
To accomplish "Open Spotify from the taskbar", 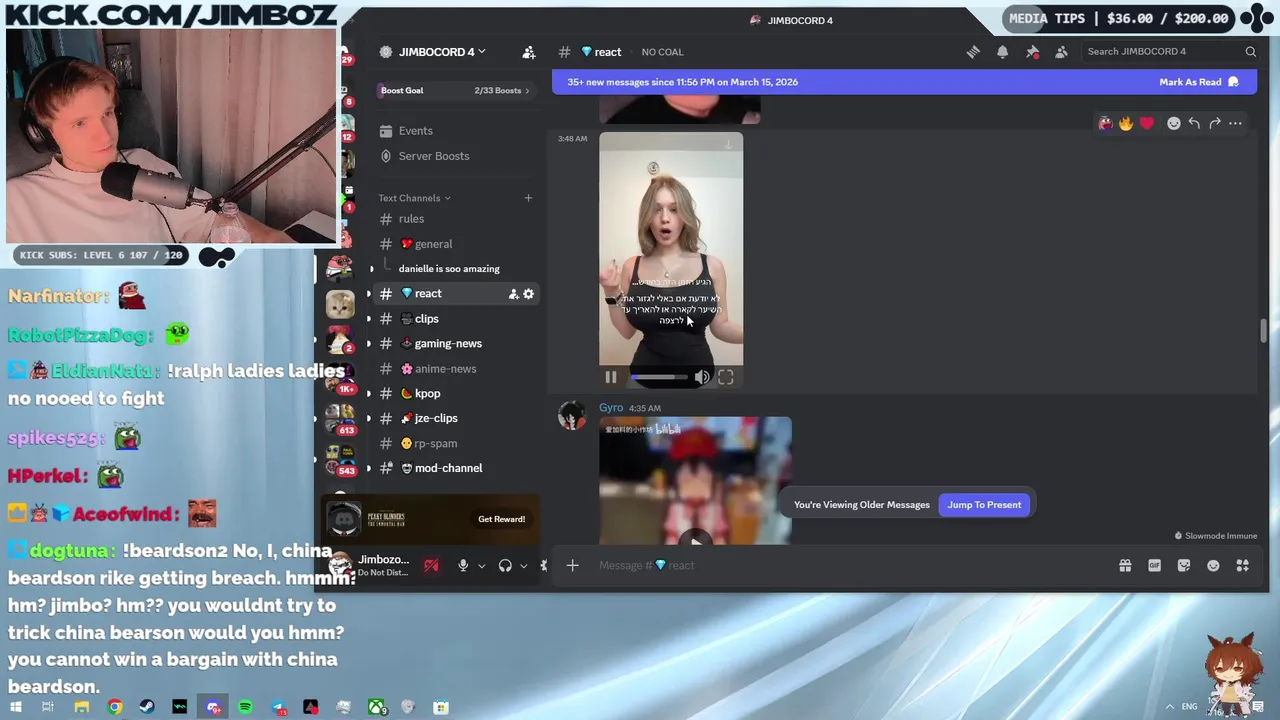I will [x=245, y=708].
